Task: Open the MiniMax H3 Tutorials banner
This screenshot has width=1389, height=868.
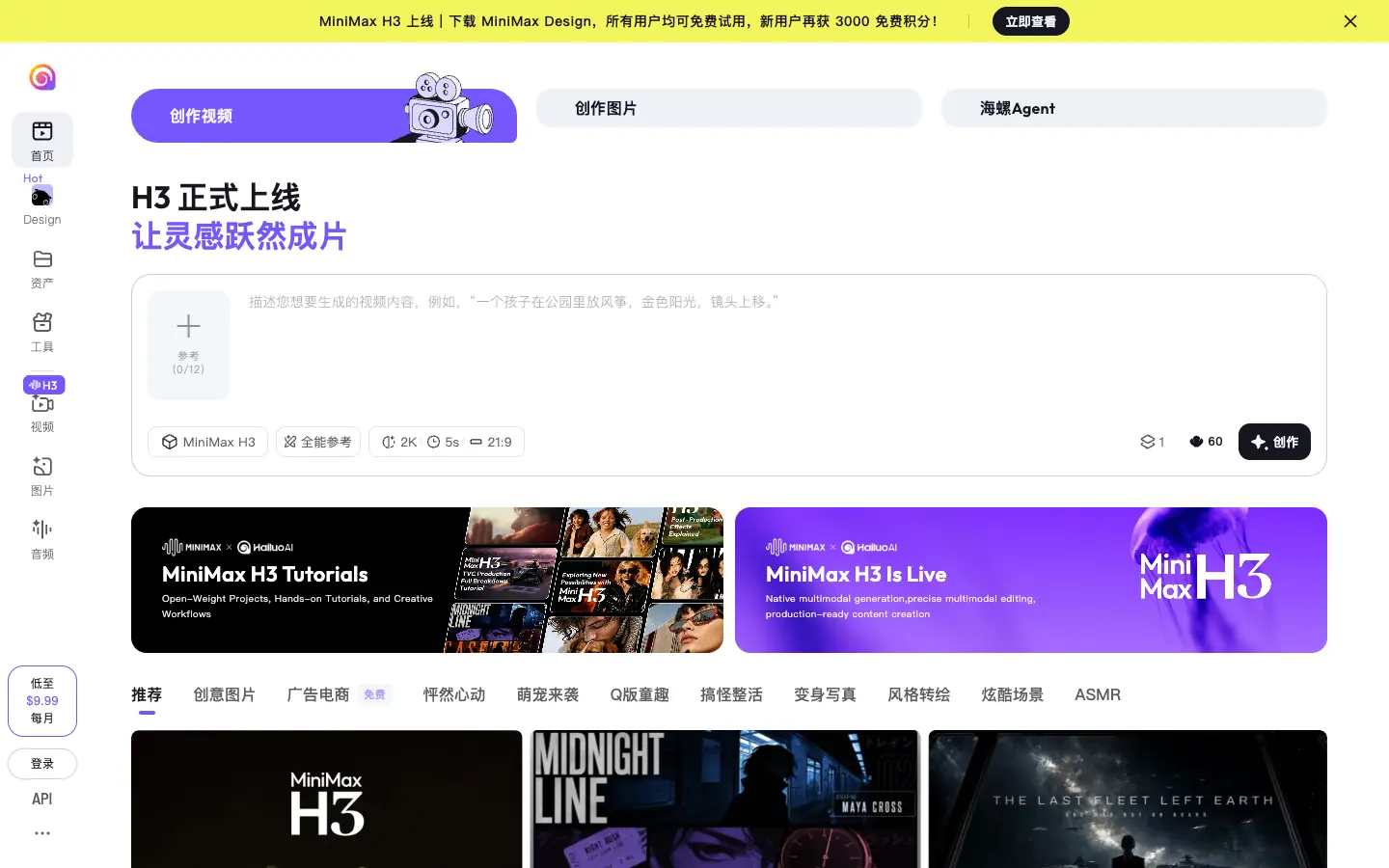Action: click(x=427, y=580)
